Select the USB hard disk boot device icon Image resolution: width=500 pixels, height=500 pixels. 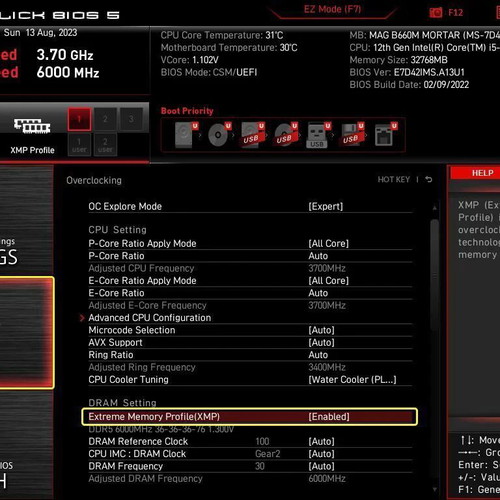pos(252,134)
